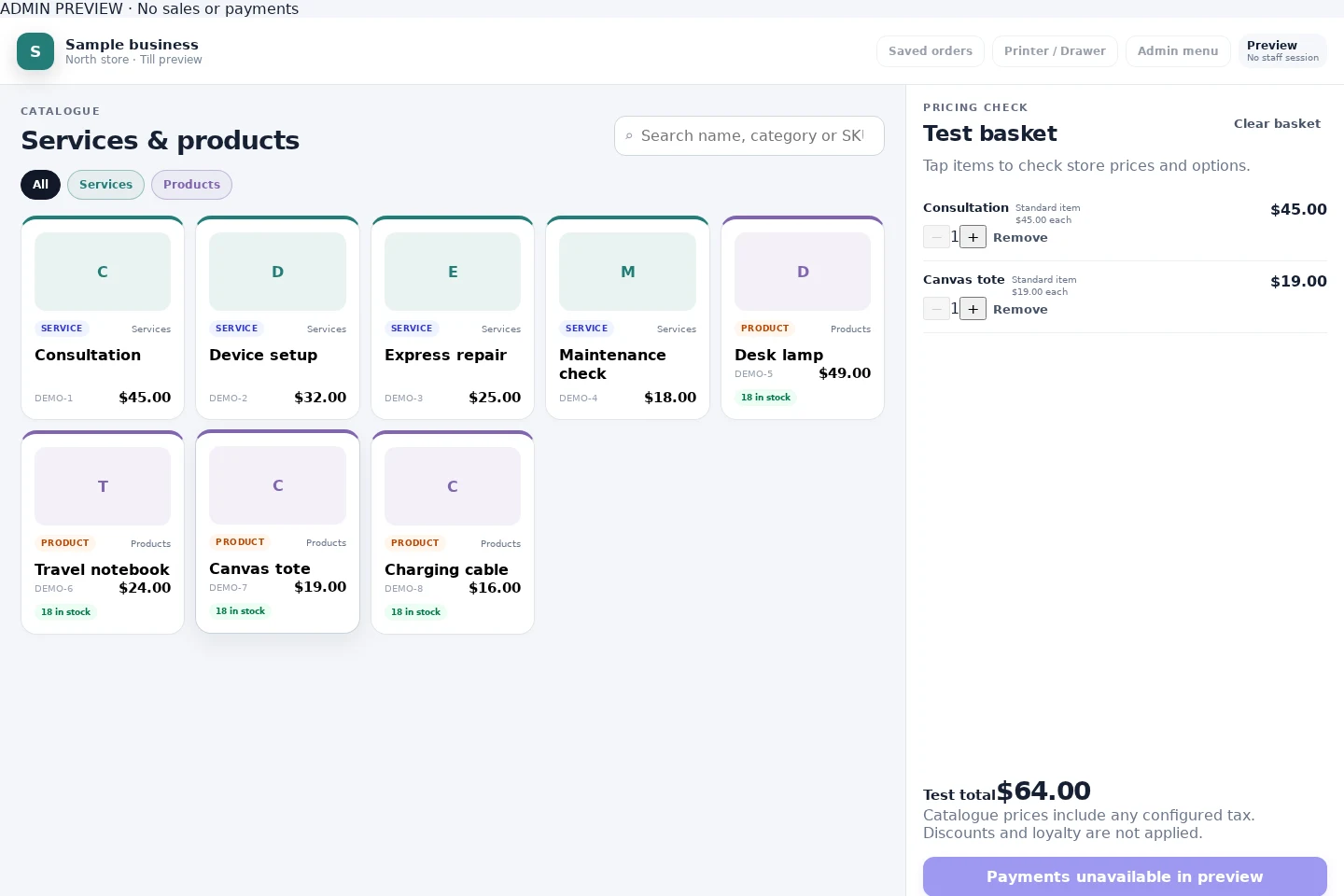This screenshot has width=1344, height=896.
Task: Click the $19.00 Canvas tote basket line price
Action: pyautogui.click(x=1298, y=282)
